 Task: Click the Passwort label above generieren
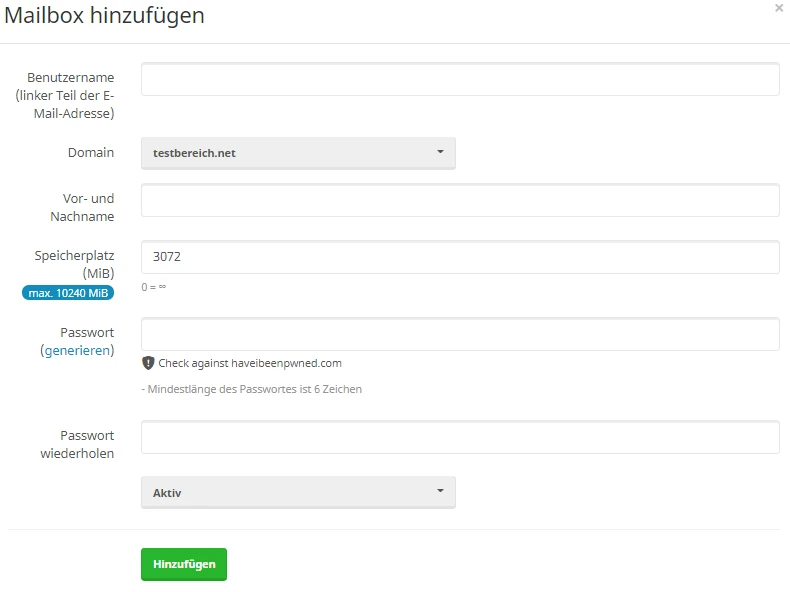(87, 332)
